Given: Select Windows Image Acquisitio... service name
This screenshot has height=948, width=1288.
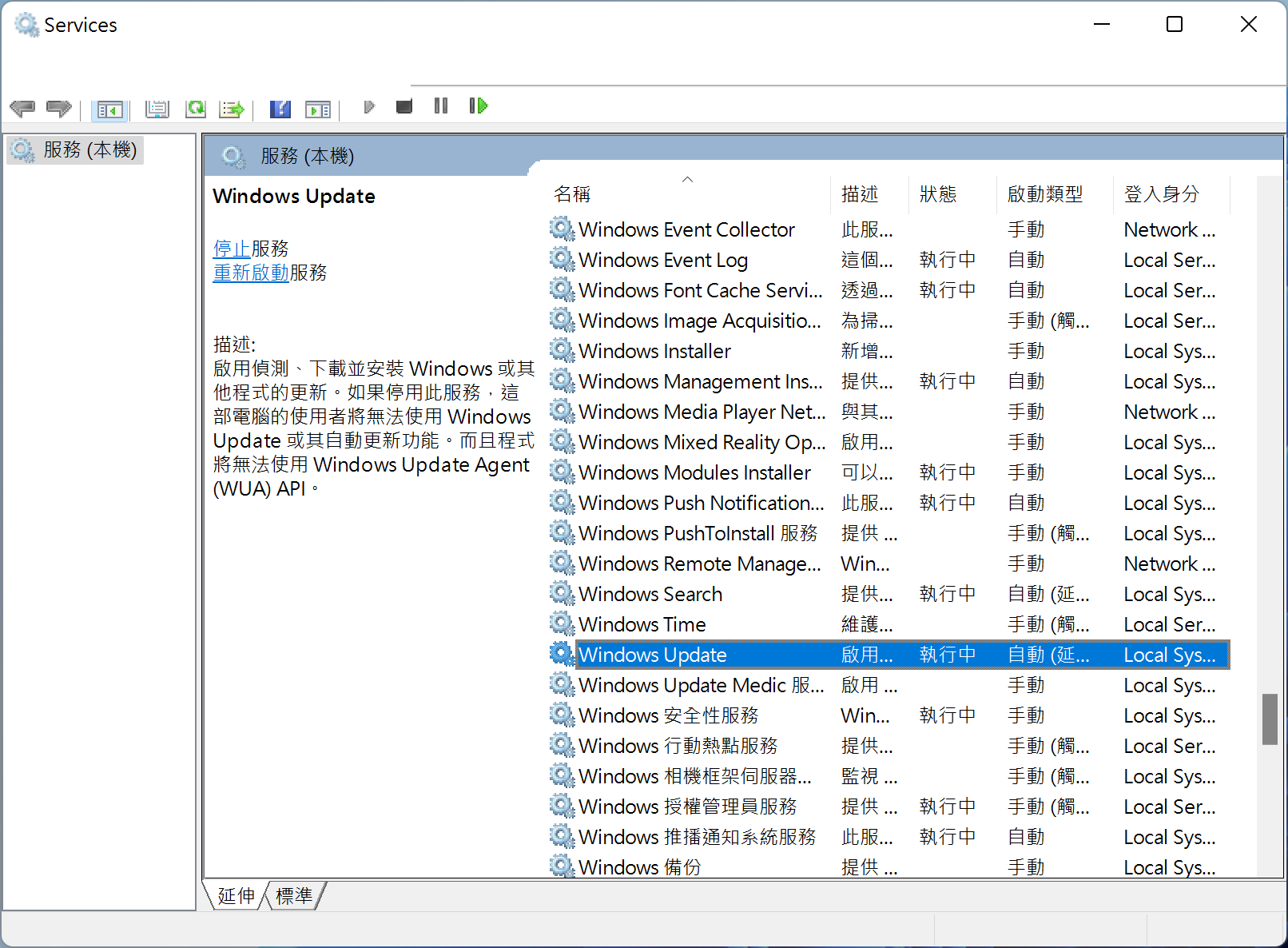Looking at the screenshot, I should [700, 321].
